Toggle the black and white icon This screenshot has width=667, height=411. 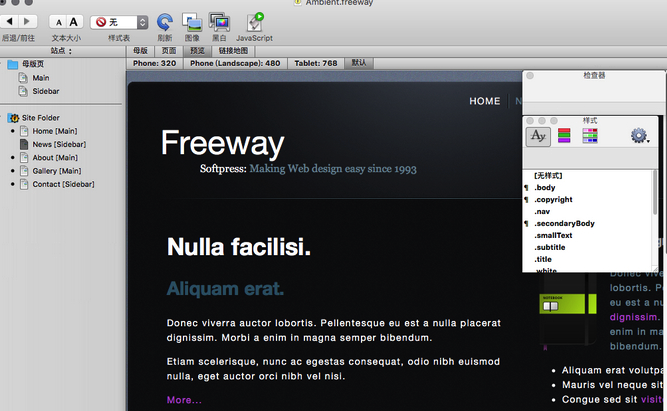pyautogui.click(x=219, y=22)
